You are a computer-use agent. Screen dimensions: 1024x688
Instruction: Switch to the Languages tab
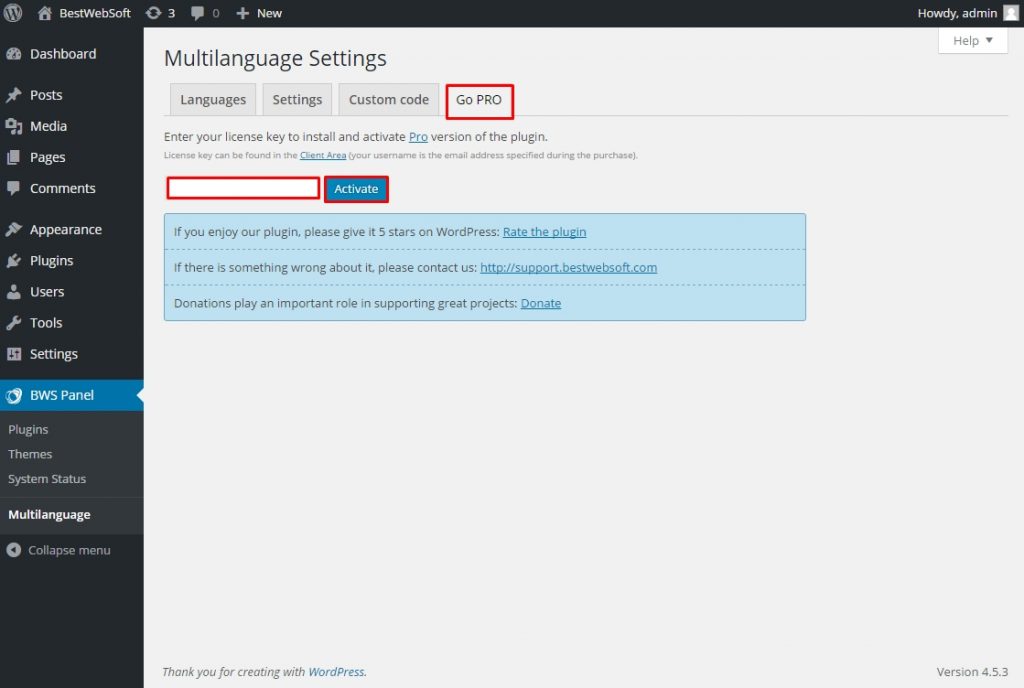[x=212, y=99]
